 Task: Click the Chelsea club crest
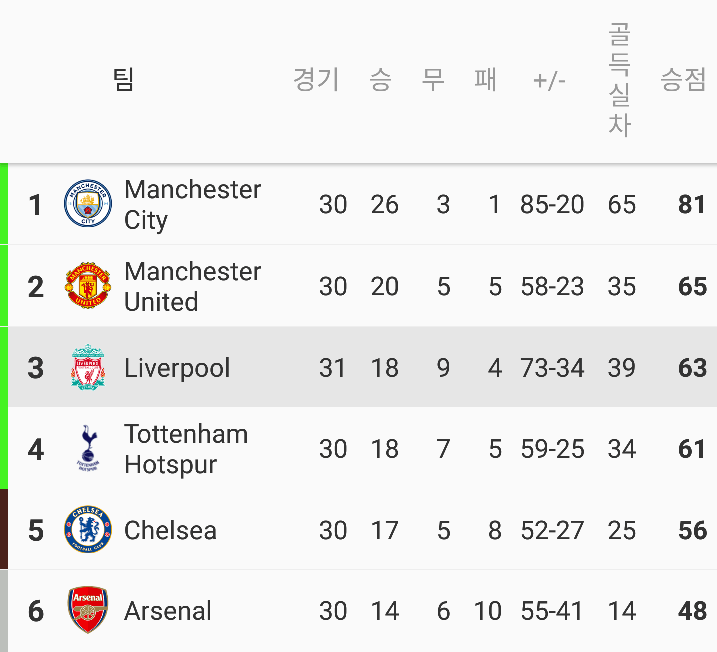click(88, 530)
